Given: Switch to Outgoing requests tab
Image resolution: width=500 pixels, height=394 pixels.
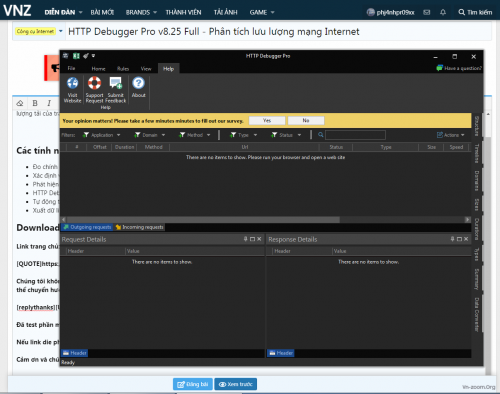Looking at the screenshot, I should tap(87, 227).
